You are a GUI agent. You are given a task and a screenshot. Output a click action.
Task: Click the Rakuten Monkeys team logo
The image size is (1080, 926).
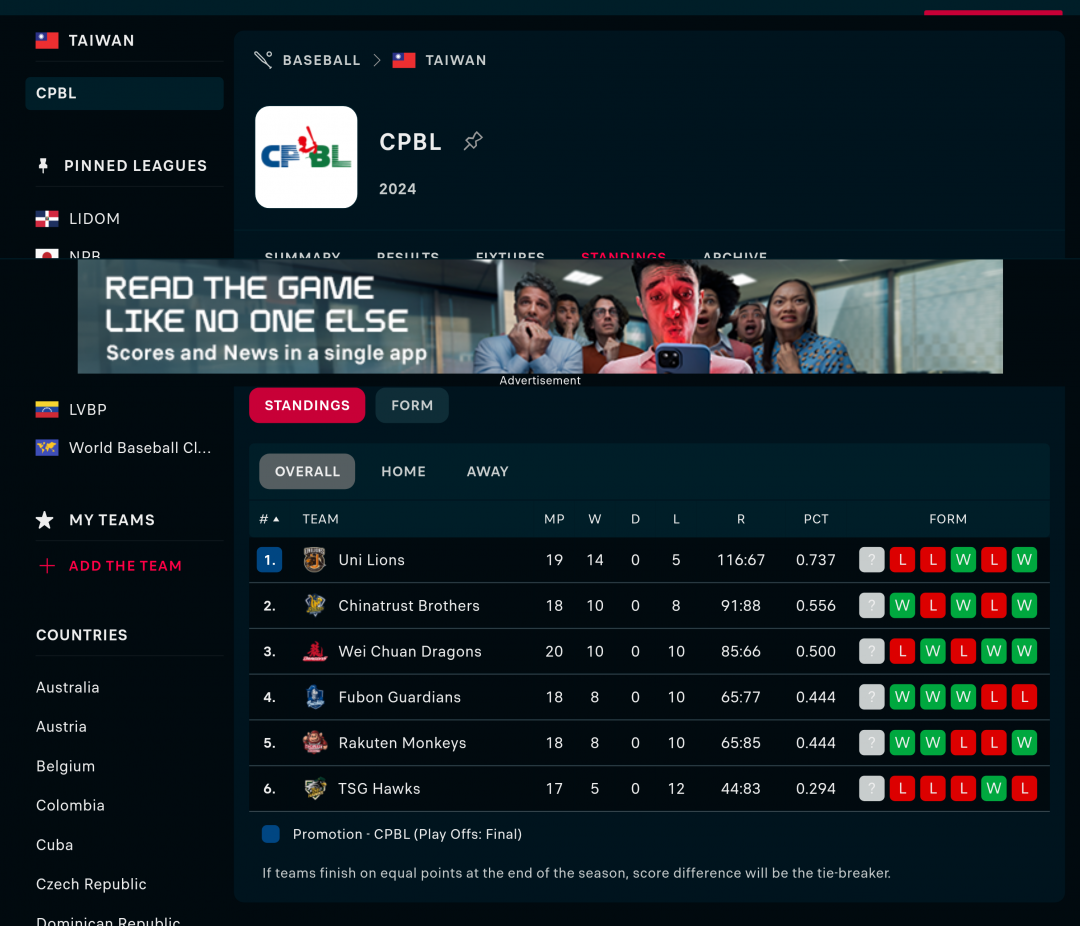pyautogui.click(x=315, y=743)
